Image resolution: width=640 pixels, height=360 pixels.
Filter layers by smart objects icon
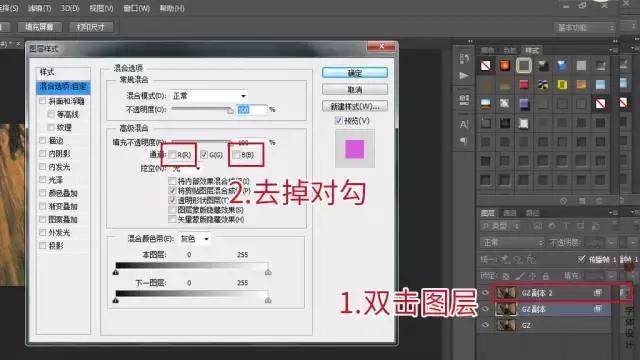click(x=595, y=226)
